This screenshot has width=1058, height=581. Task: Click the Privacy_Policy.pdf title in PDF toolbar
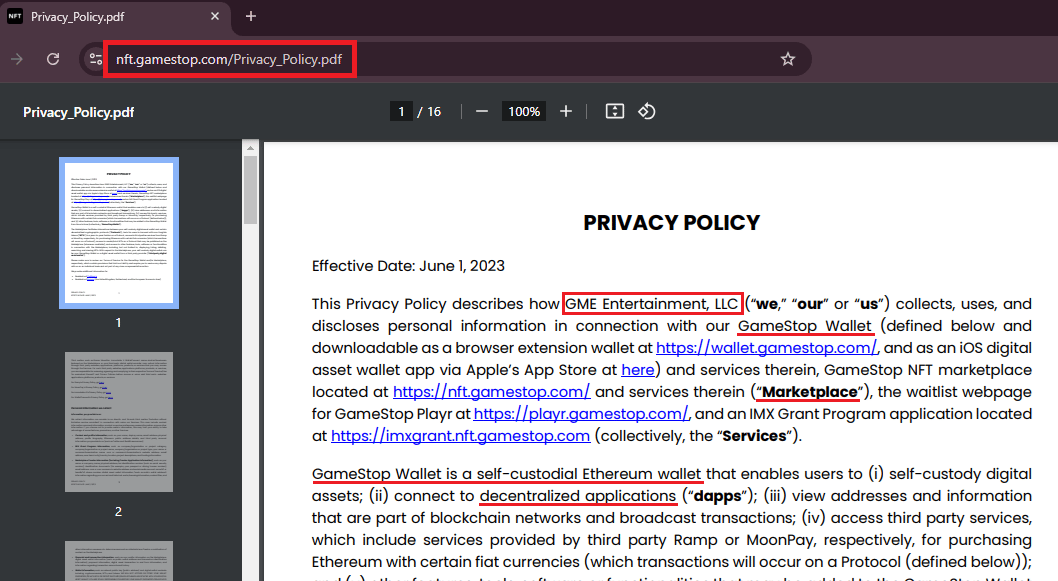(x=78, y=112)
